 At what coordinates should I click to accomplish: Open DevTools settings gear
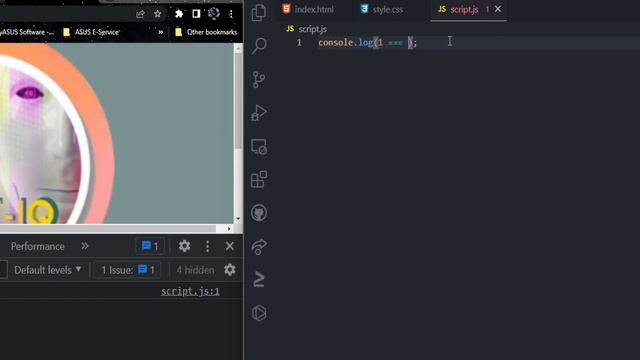pyautogui.click(x=184, y=246)
